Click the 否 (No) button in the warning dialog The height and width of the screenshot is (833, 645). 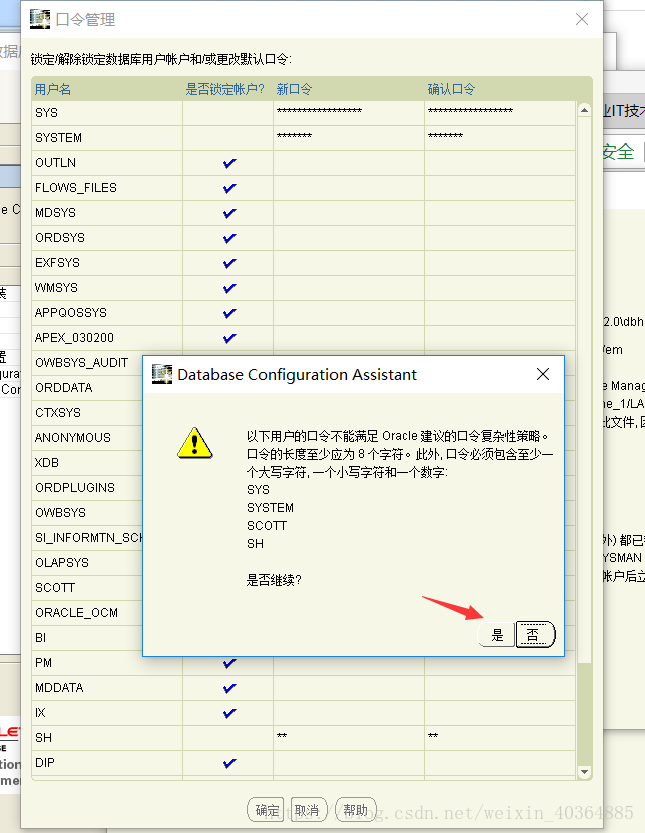(535, 635)
